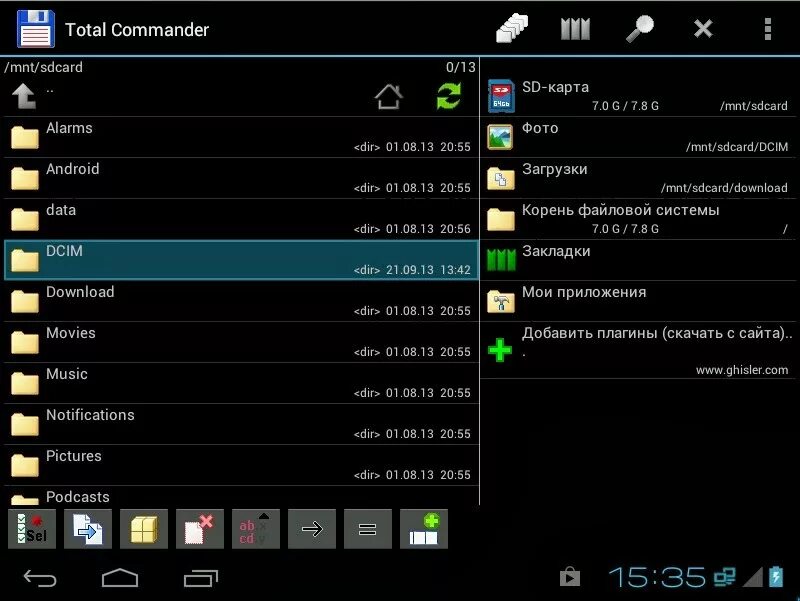800x601 pixels.
Task: Open Корень файловой системы entry
Action: point(638,219)
